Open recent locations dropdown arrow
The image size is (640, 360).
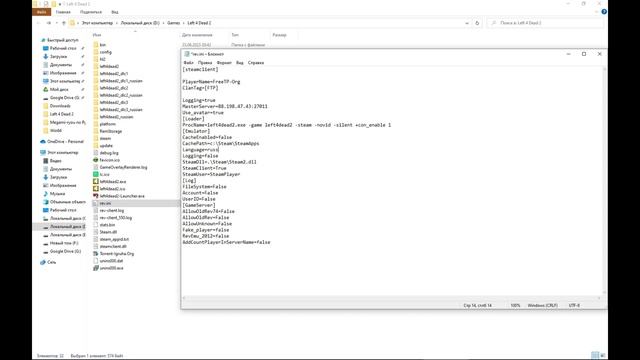pos(56,23)
